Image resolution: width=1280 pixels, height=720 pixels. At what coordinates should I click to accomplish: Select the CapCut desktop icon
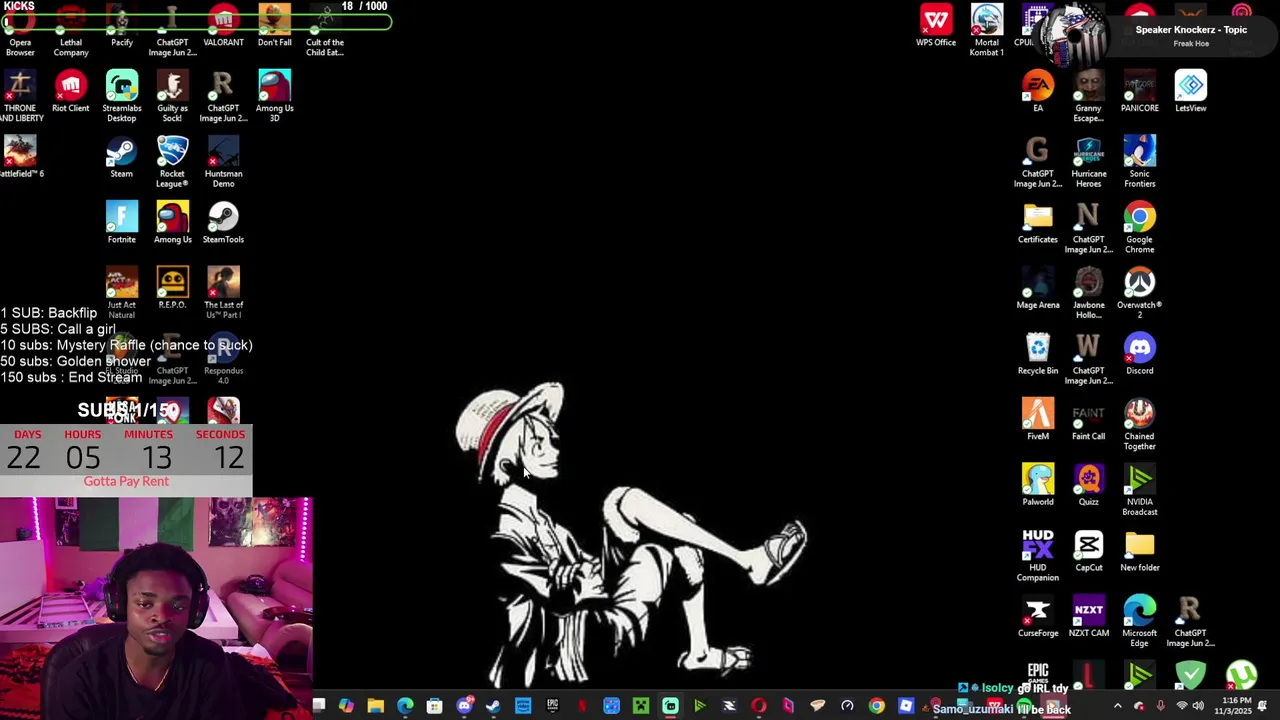coord(1089,550)
